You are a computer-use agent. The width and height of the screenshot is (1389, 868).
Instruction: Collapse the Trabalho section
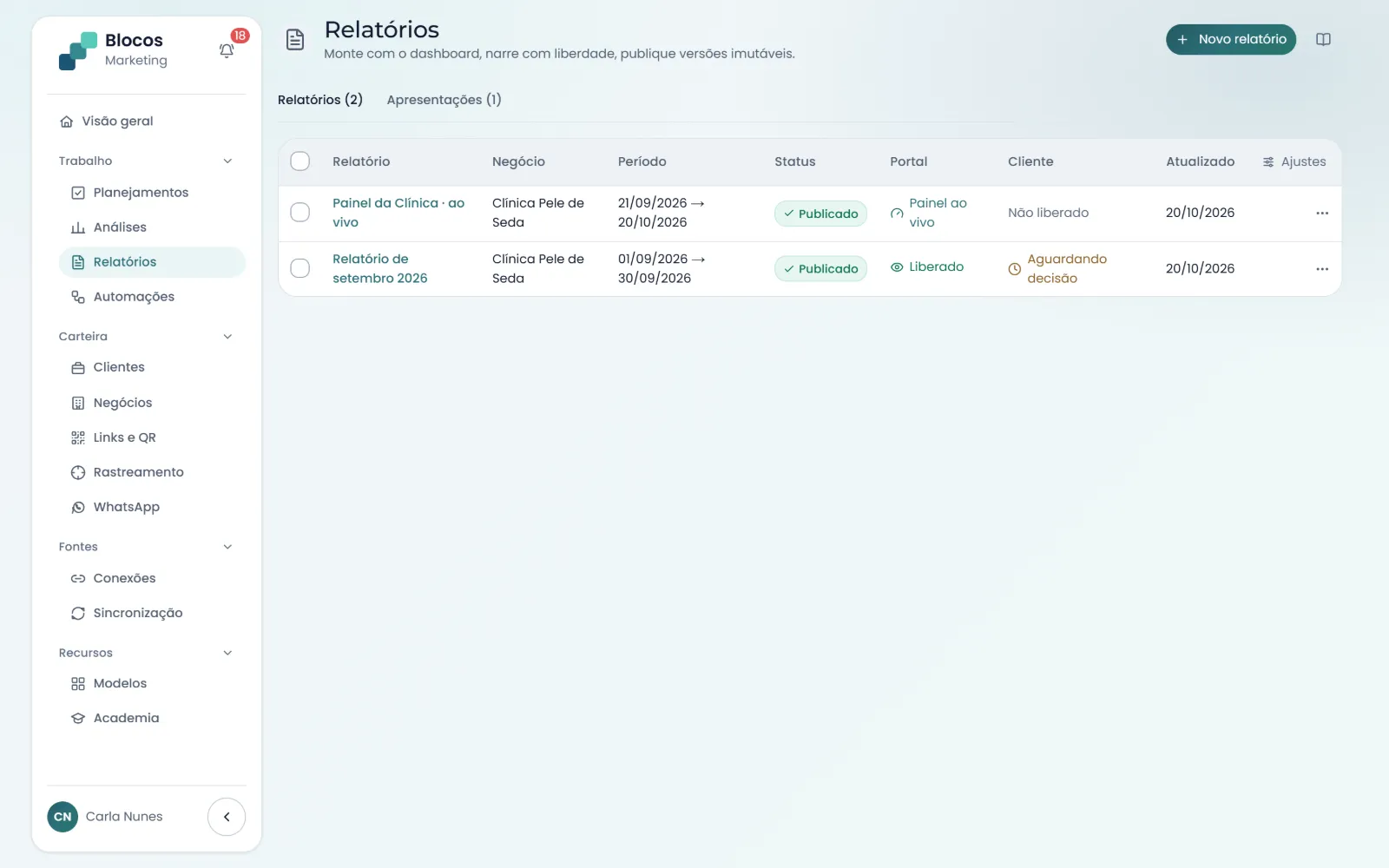click(x=227, y=161)
